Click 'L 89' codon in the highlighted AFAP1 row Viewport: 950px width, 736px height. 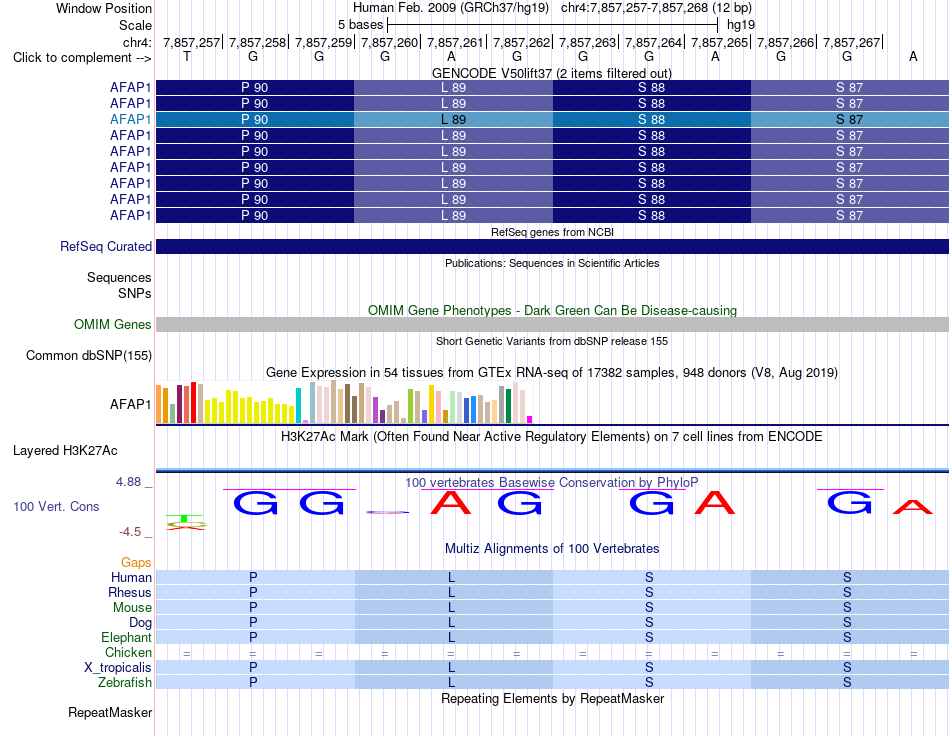453,119
